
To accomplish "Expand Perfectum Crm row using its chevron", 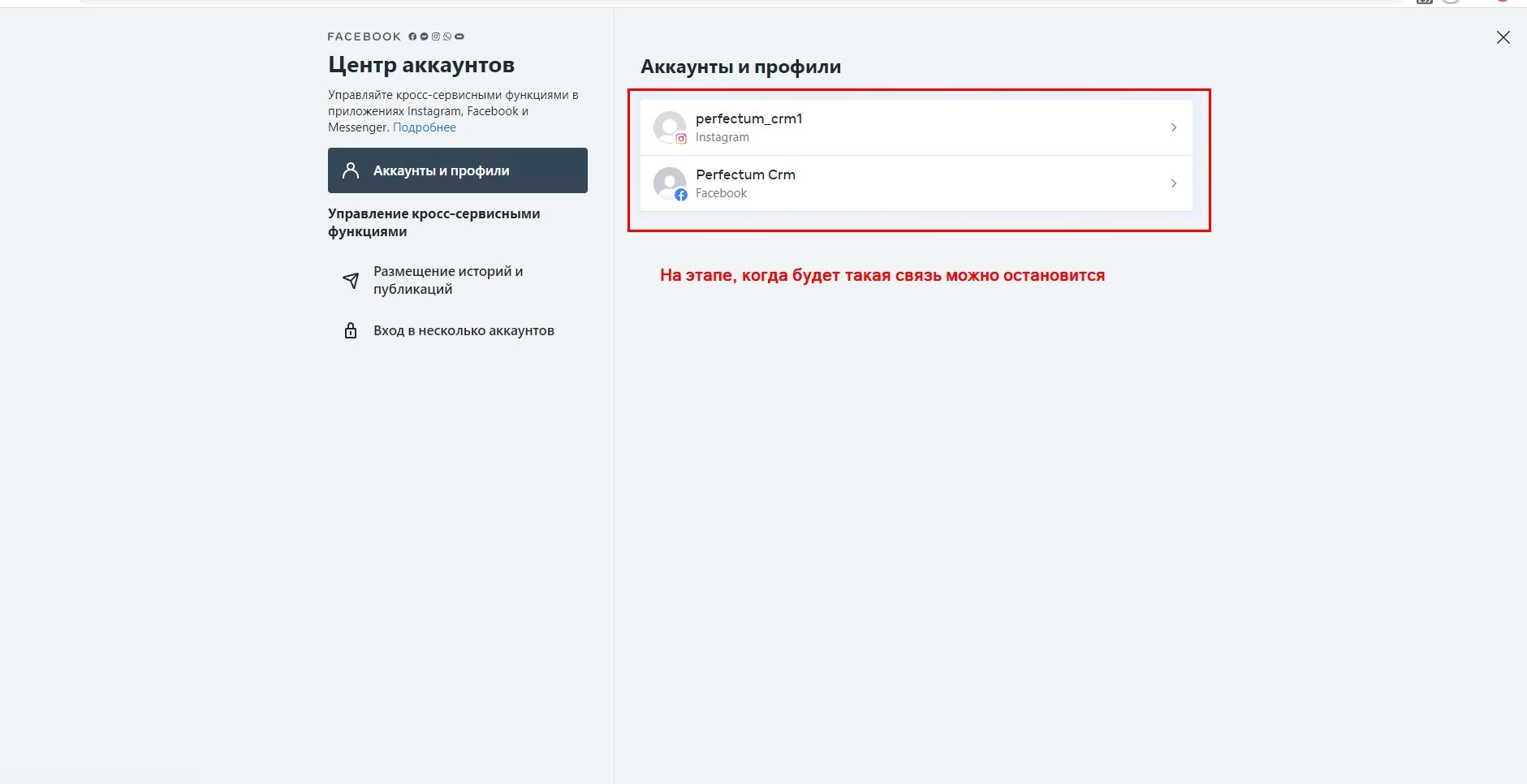I will point(1174,183).
